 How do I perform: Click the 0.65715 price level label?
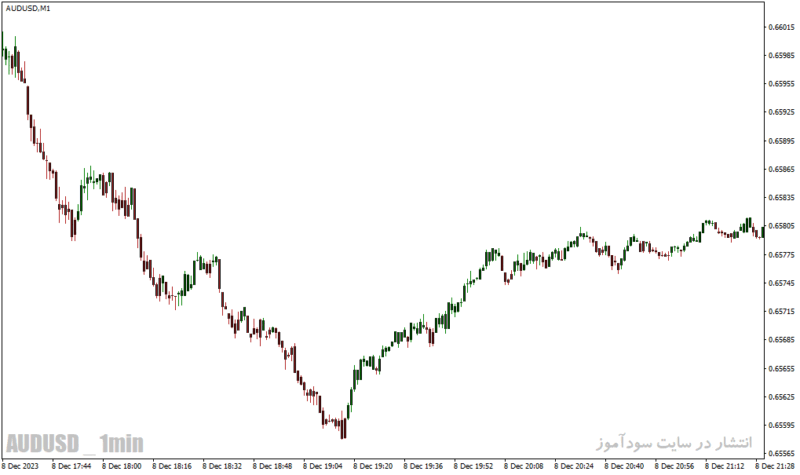pos(782,311)
